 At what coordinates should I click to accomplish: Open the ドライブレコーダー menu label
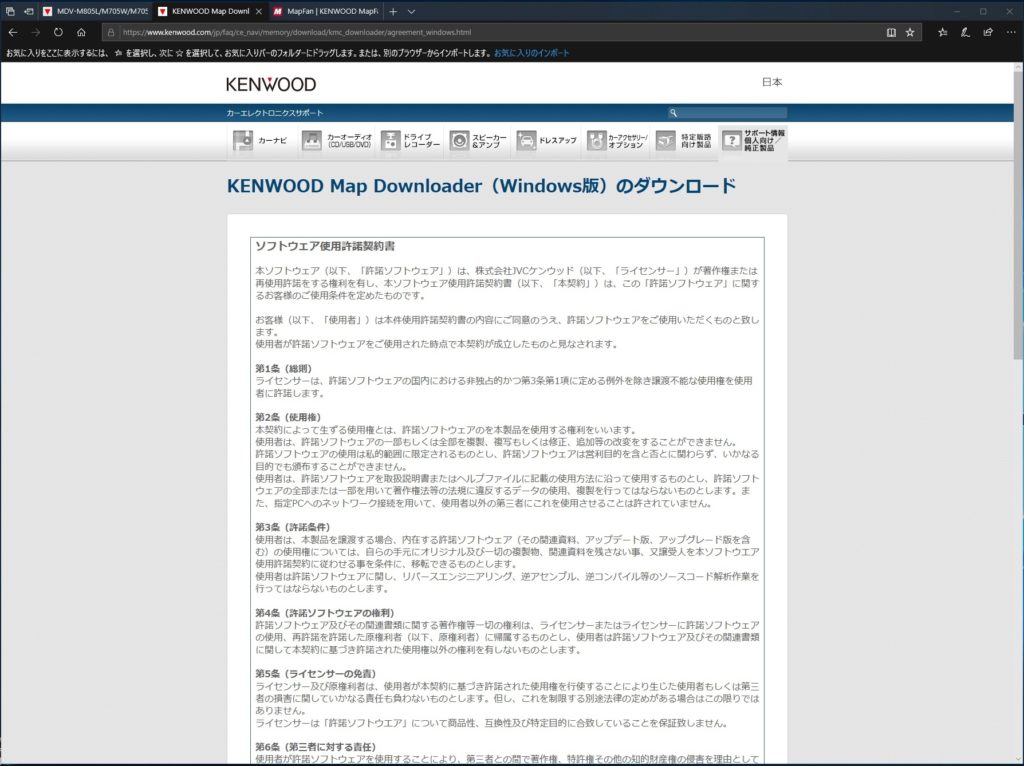[421, 140]
